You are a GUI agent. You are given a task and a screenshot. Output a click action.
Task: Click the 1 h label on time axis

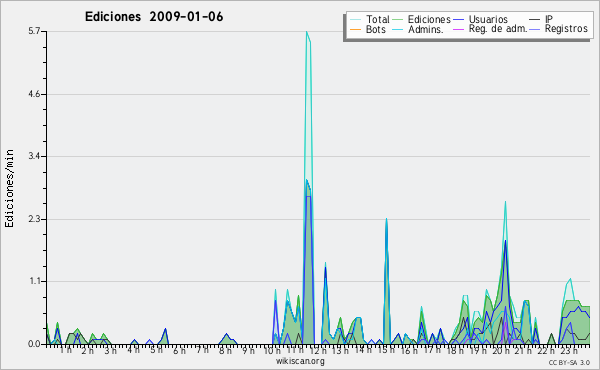tap(66, 350)
